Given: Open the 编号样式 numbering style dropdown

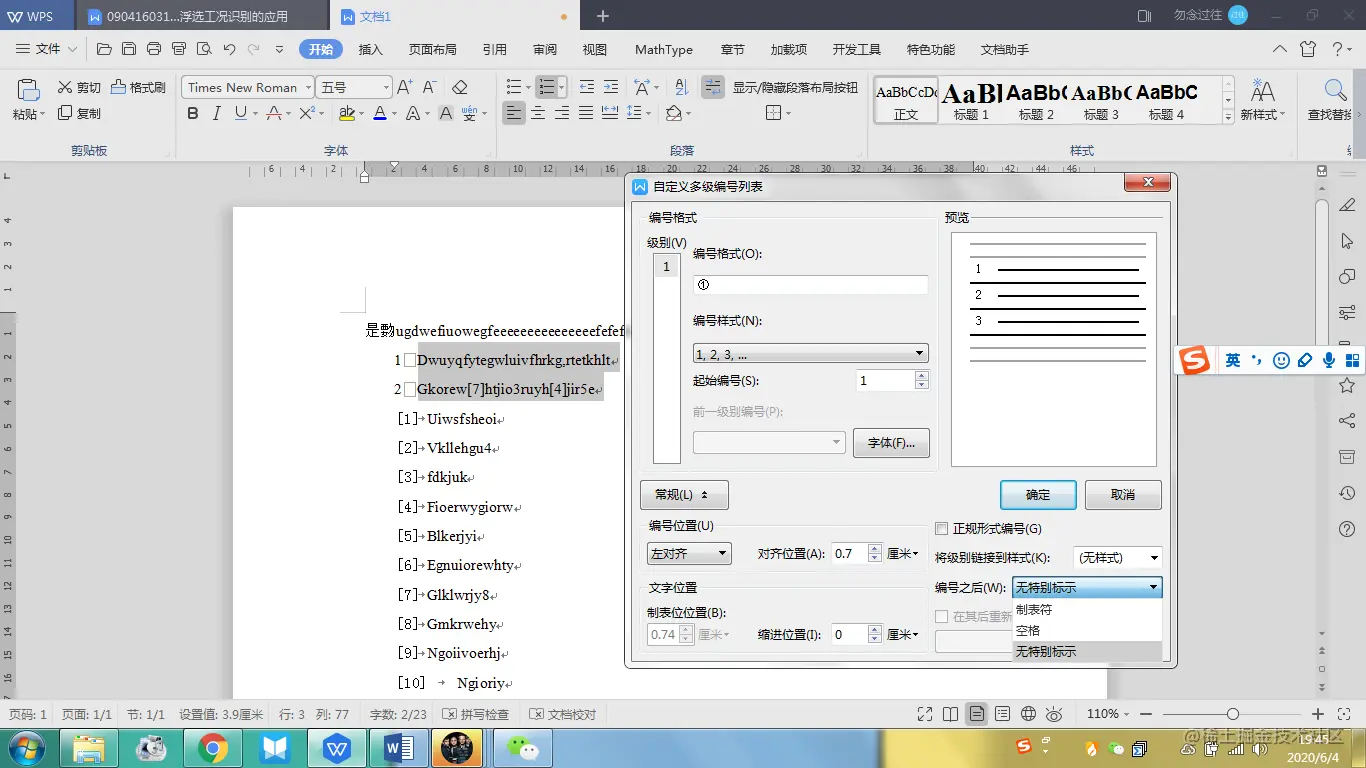Looking at the screenshot, I should (810, 353).
